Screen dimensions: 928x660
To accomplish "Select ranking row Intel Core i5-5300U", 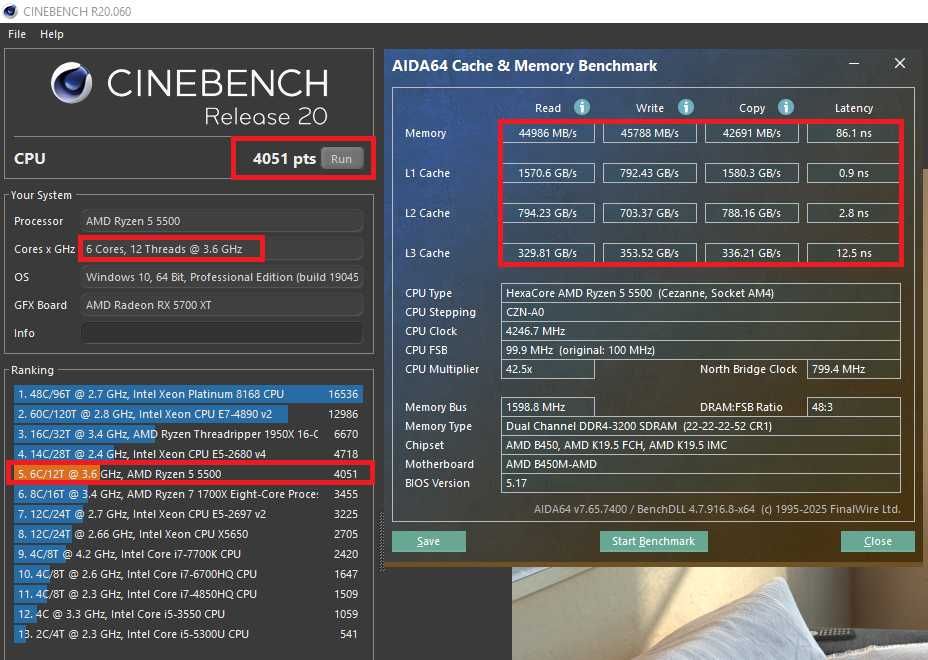I will 188,634.
